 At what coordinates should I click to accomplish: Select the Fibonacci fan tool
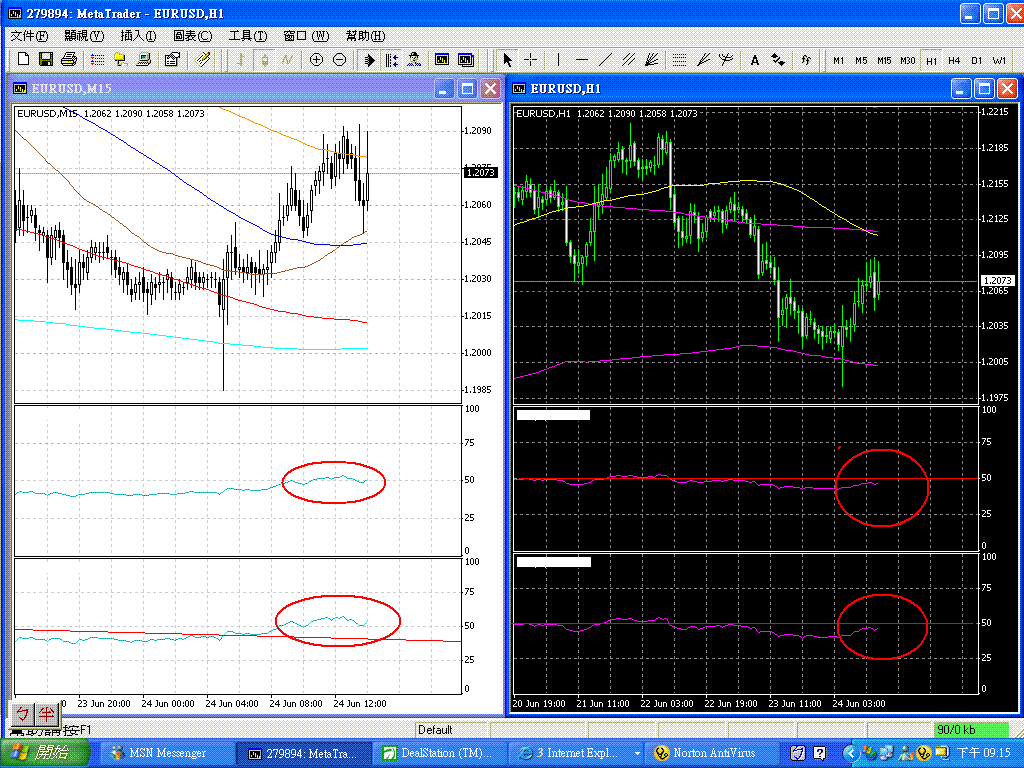703,59
